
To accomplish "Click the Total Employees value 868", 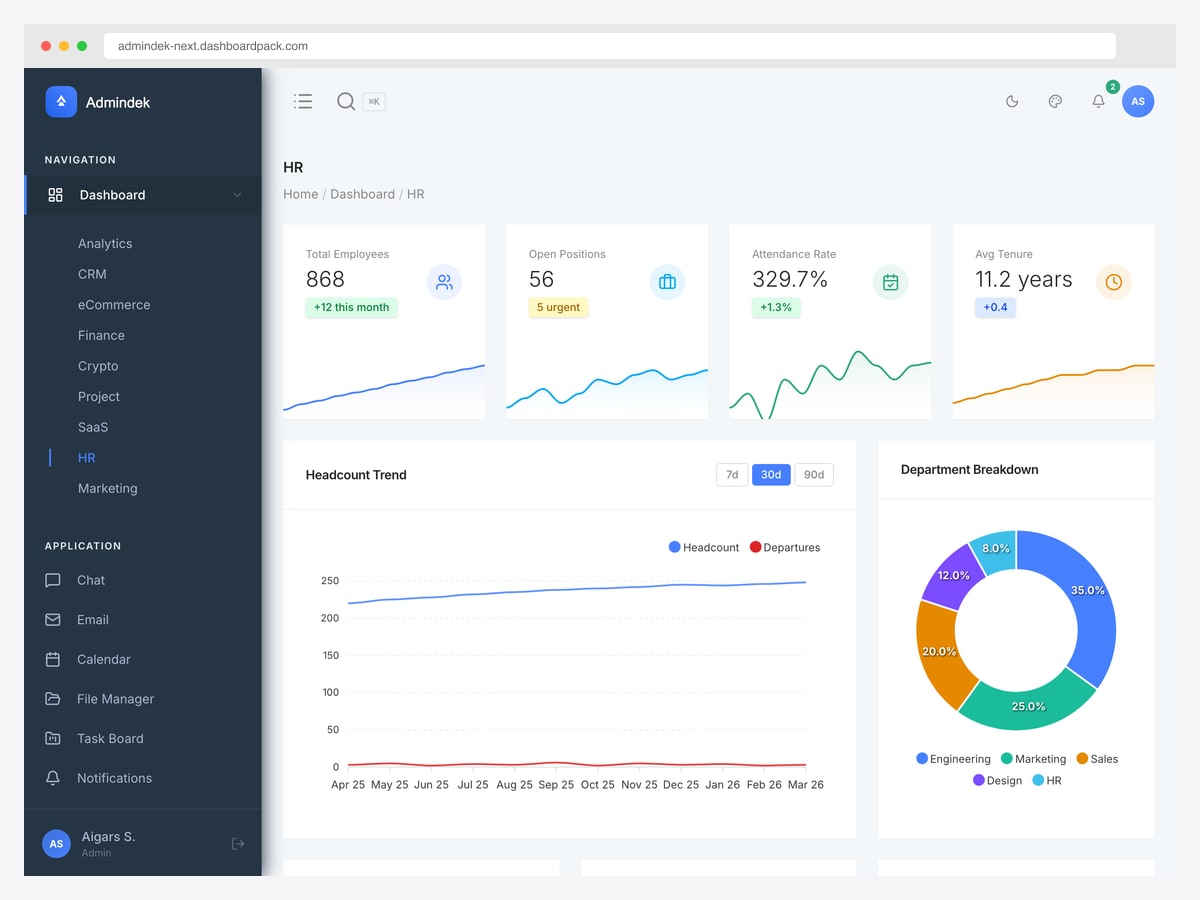I will [325, 280].
